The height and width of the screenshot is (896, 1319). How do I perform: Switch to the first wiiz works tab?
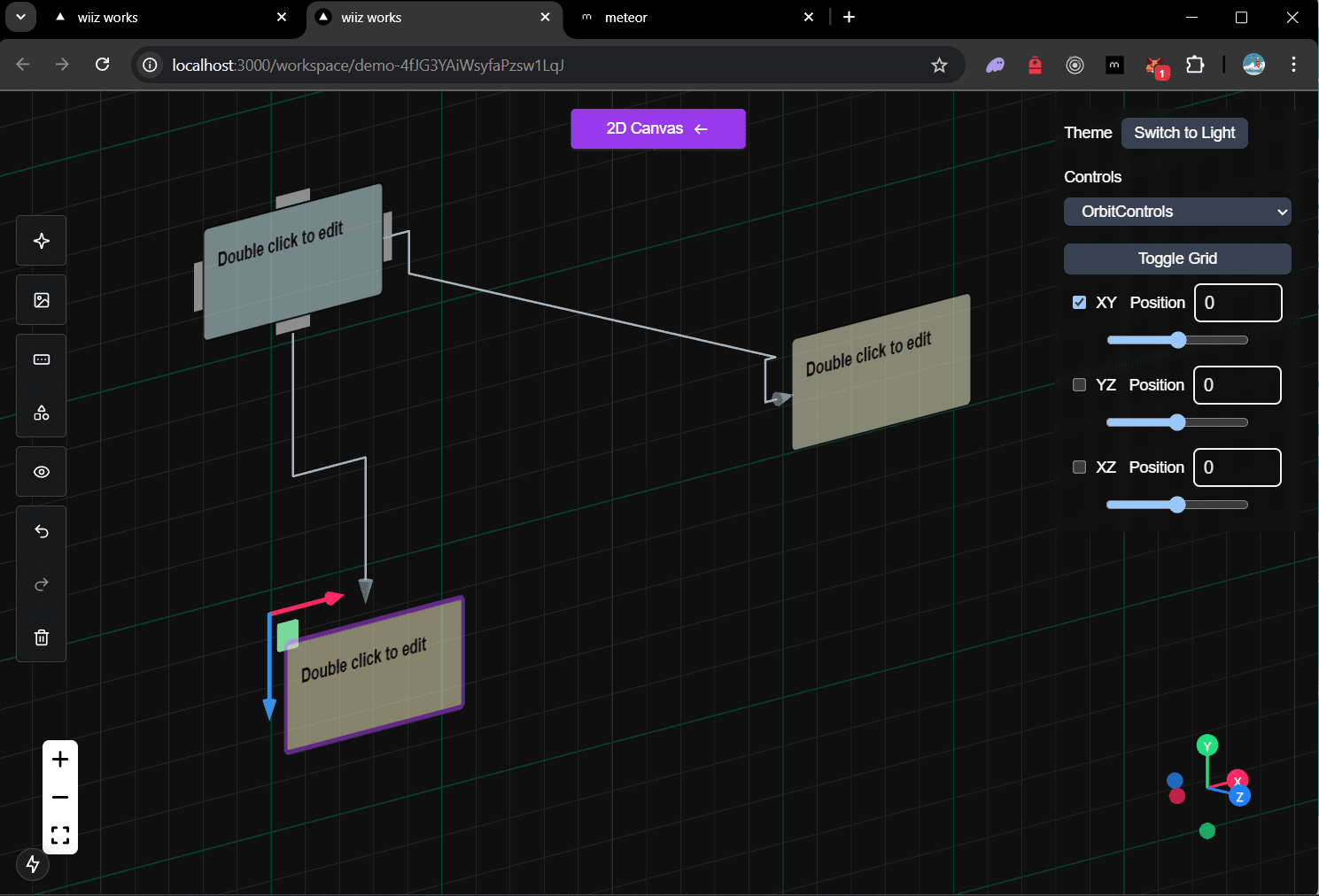[159, 17]
